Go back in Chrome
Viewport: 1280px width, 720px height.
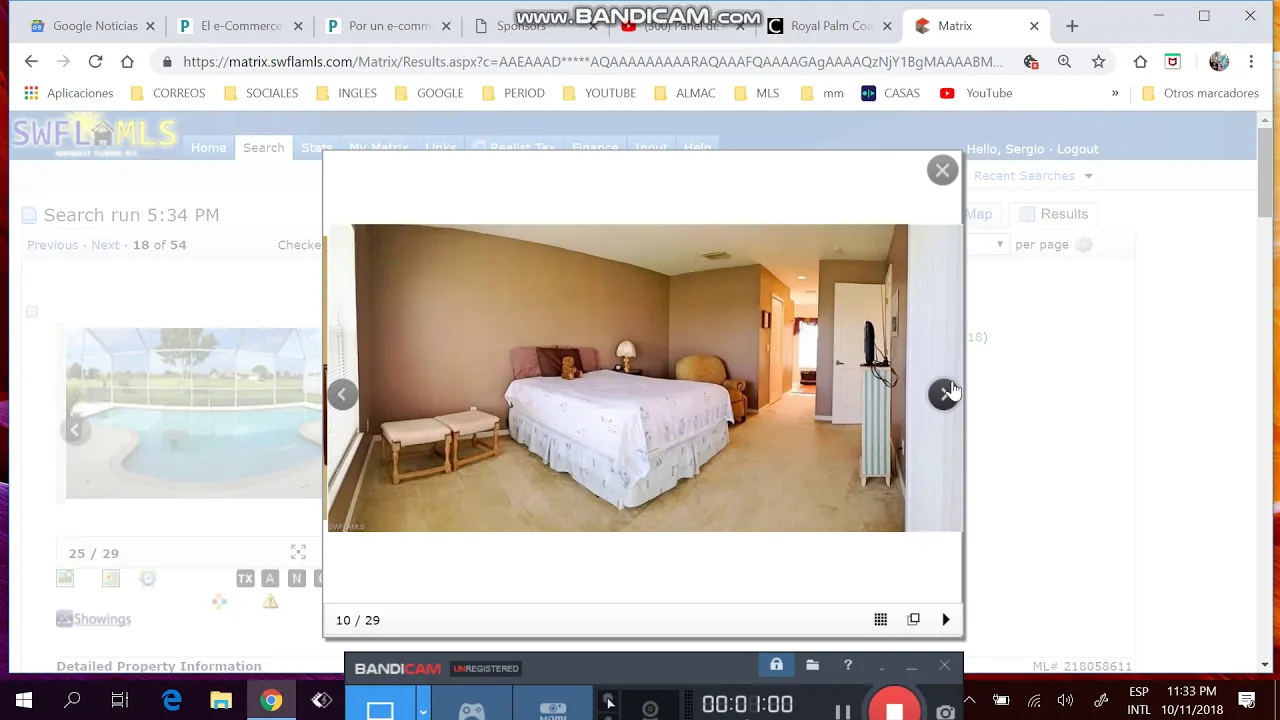(31, 62)
